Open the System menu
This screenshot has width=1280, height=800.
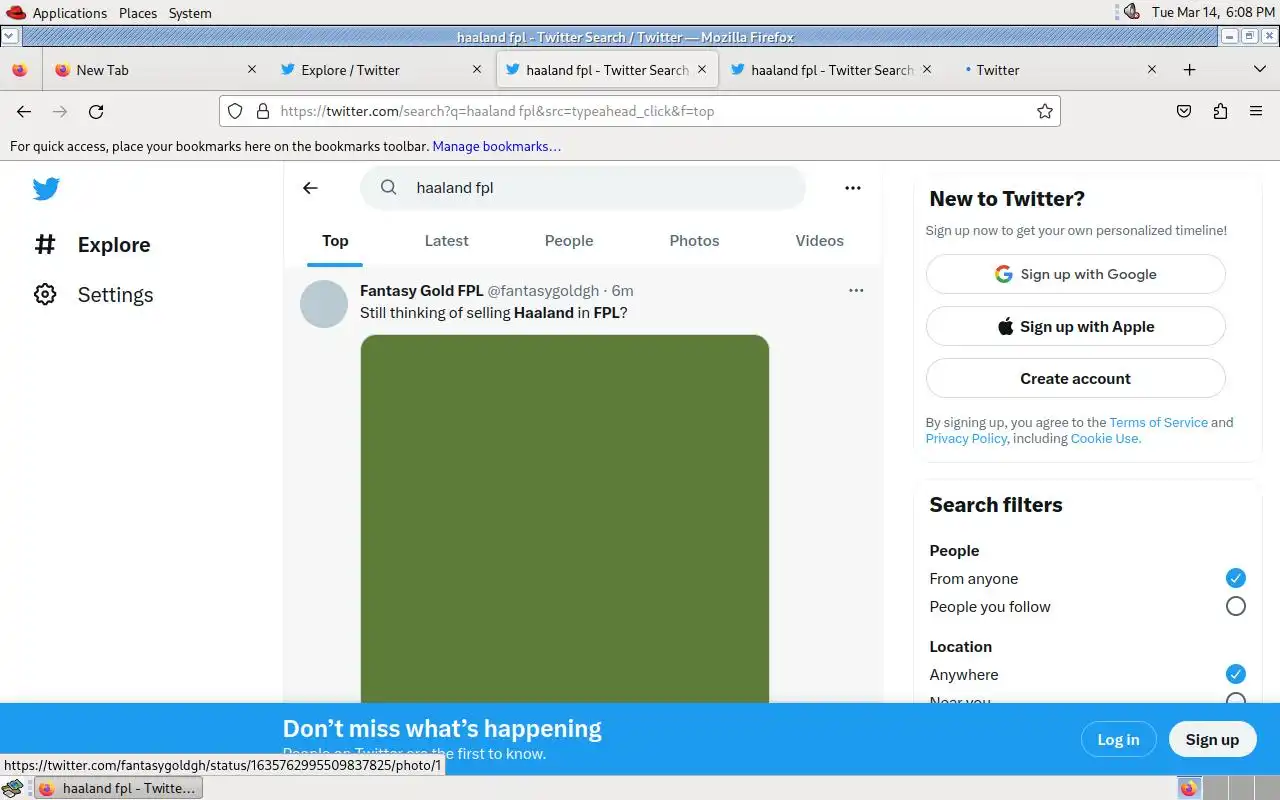[x=190, y=13]
